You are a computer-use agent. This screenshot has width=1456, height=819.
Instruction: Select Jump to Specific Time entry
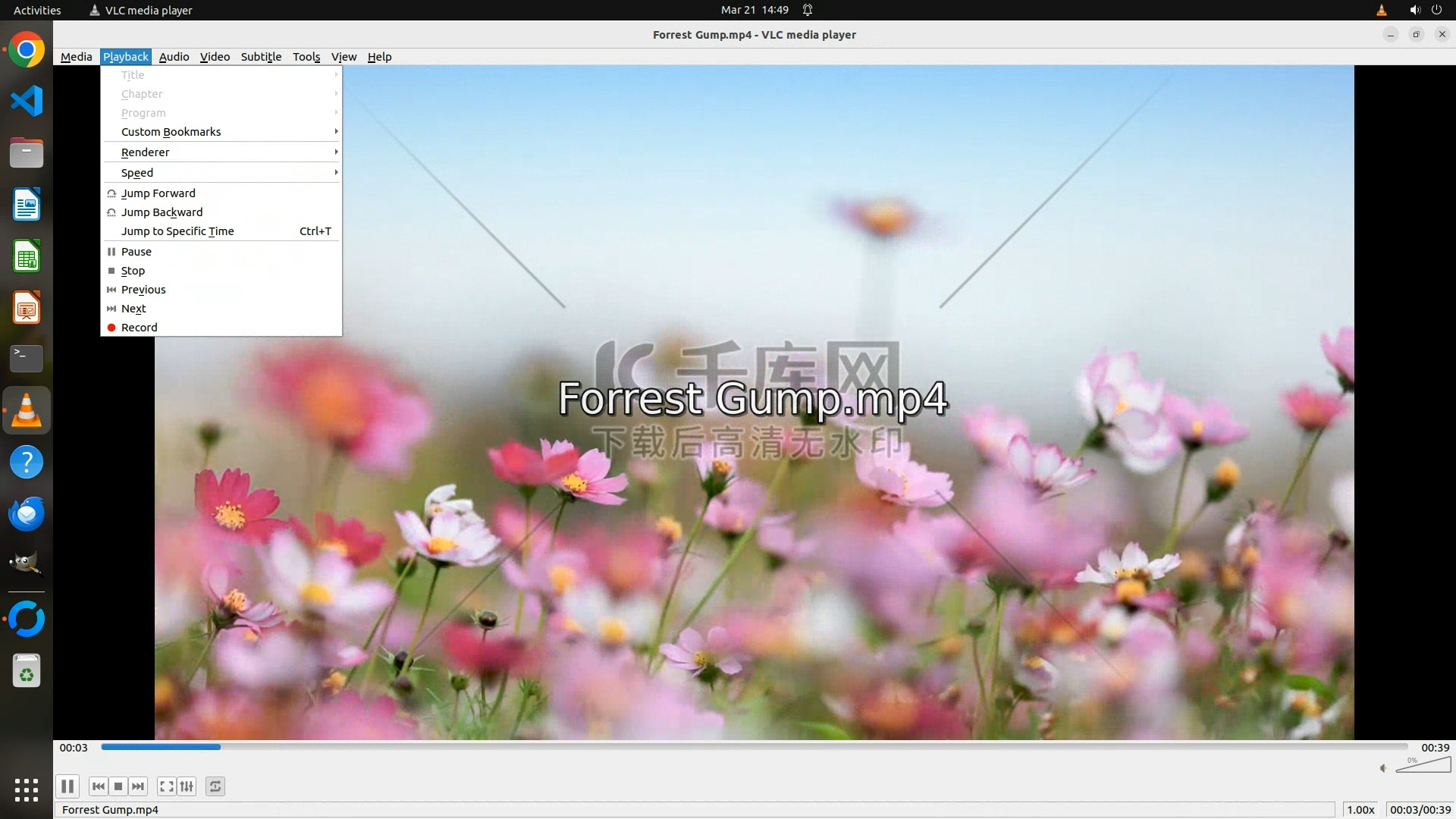(x=177, y=231)
